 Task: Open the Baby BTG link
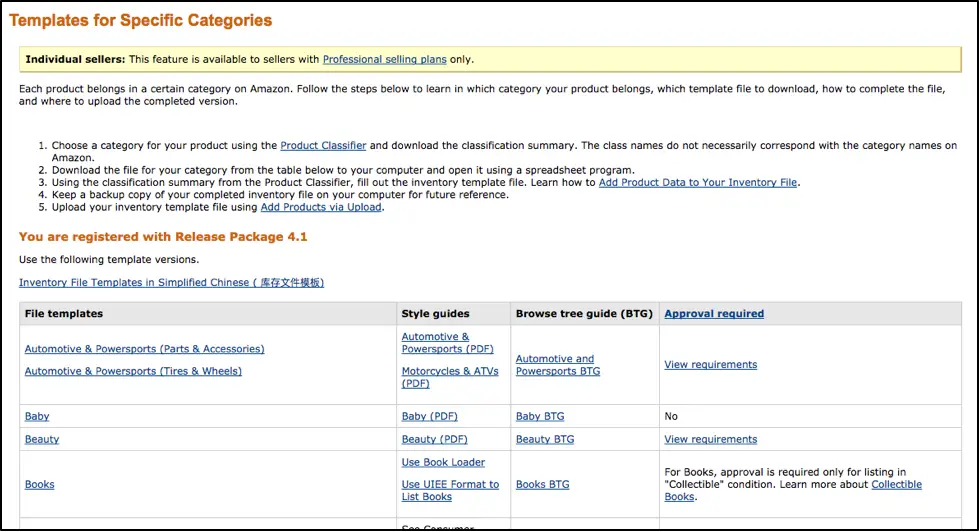(x=540, y=416)
